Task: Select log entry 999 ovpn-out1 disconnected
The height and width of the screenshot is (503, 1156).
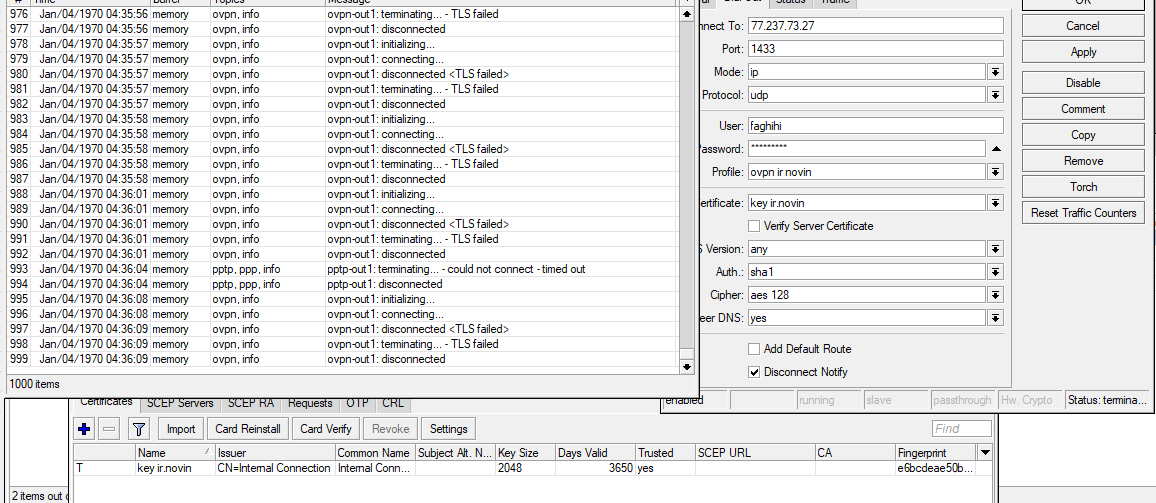Action: (x=342, y=359)
